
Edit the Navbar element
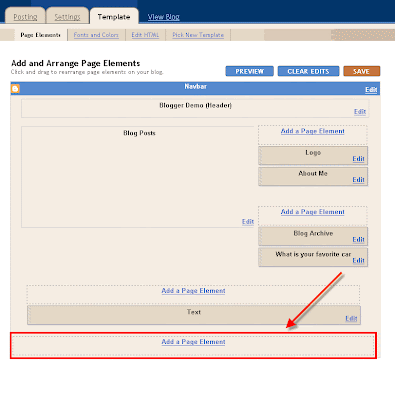point(371,90)
